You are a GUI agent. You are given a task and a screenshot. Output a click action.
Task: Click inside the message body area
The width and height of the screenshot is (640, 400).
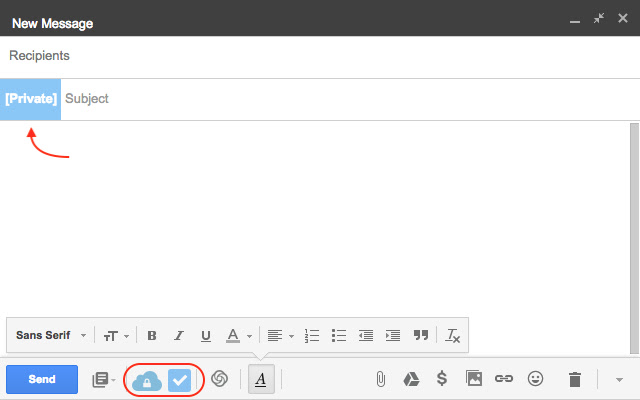tap(314, 218)
